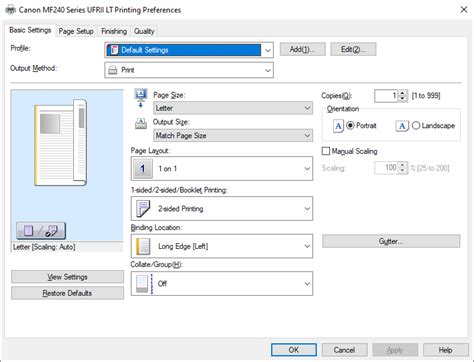Click the Collate/Group Off icon
Screen dimensions: 474x362
pos(145,284)
